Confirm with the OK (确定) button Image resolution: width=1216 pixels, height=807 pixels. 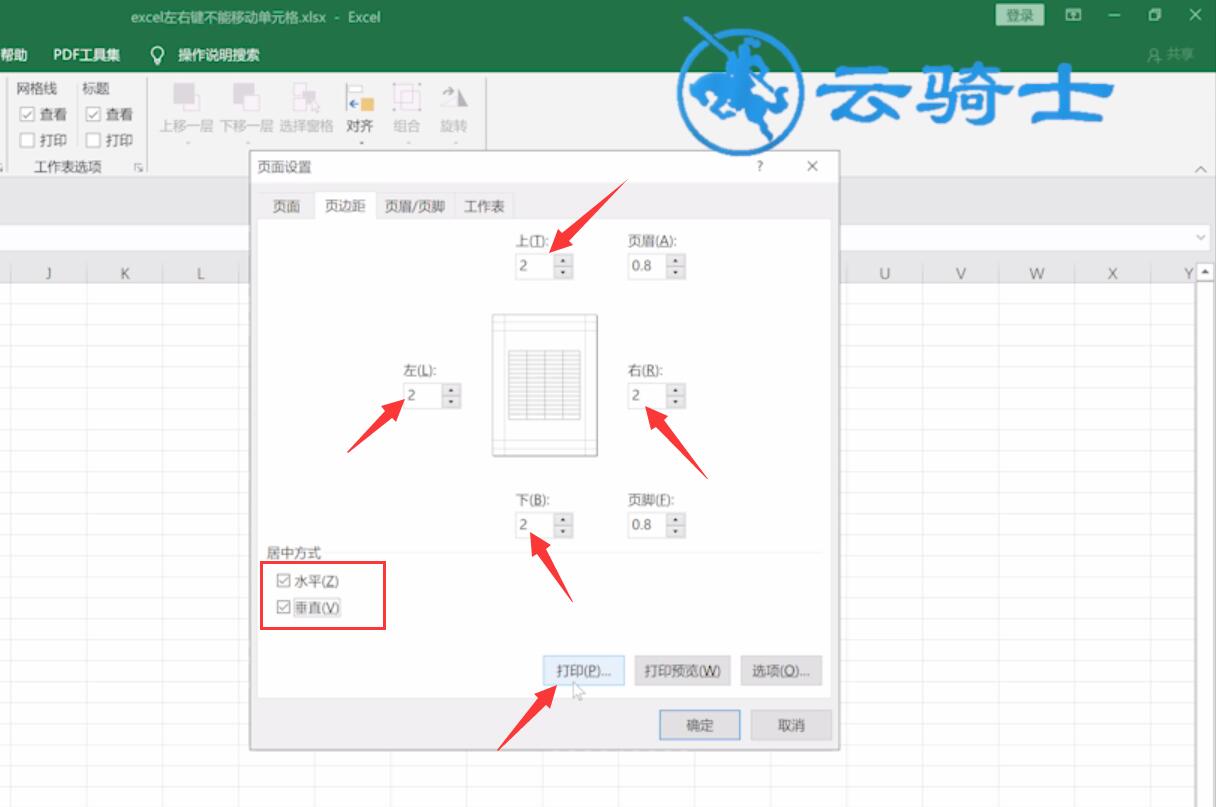pos(700,725)
